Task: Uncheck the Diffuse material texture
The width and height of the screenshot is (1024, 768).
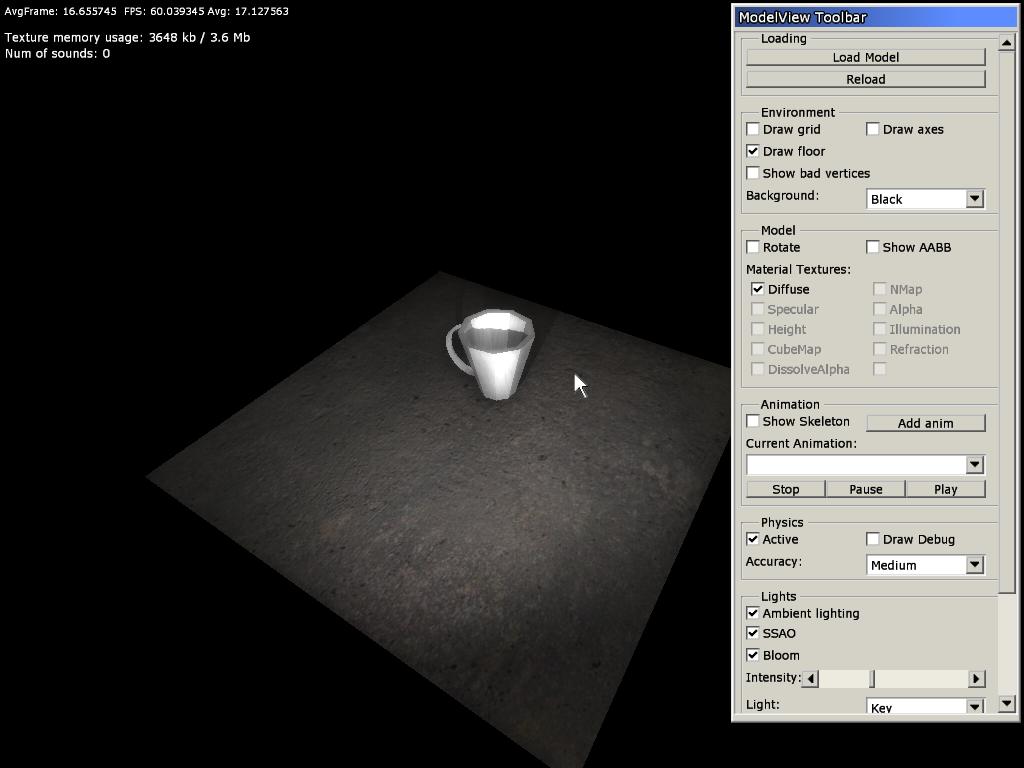Action: (758, 289)
